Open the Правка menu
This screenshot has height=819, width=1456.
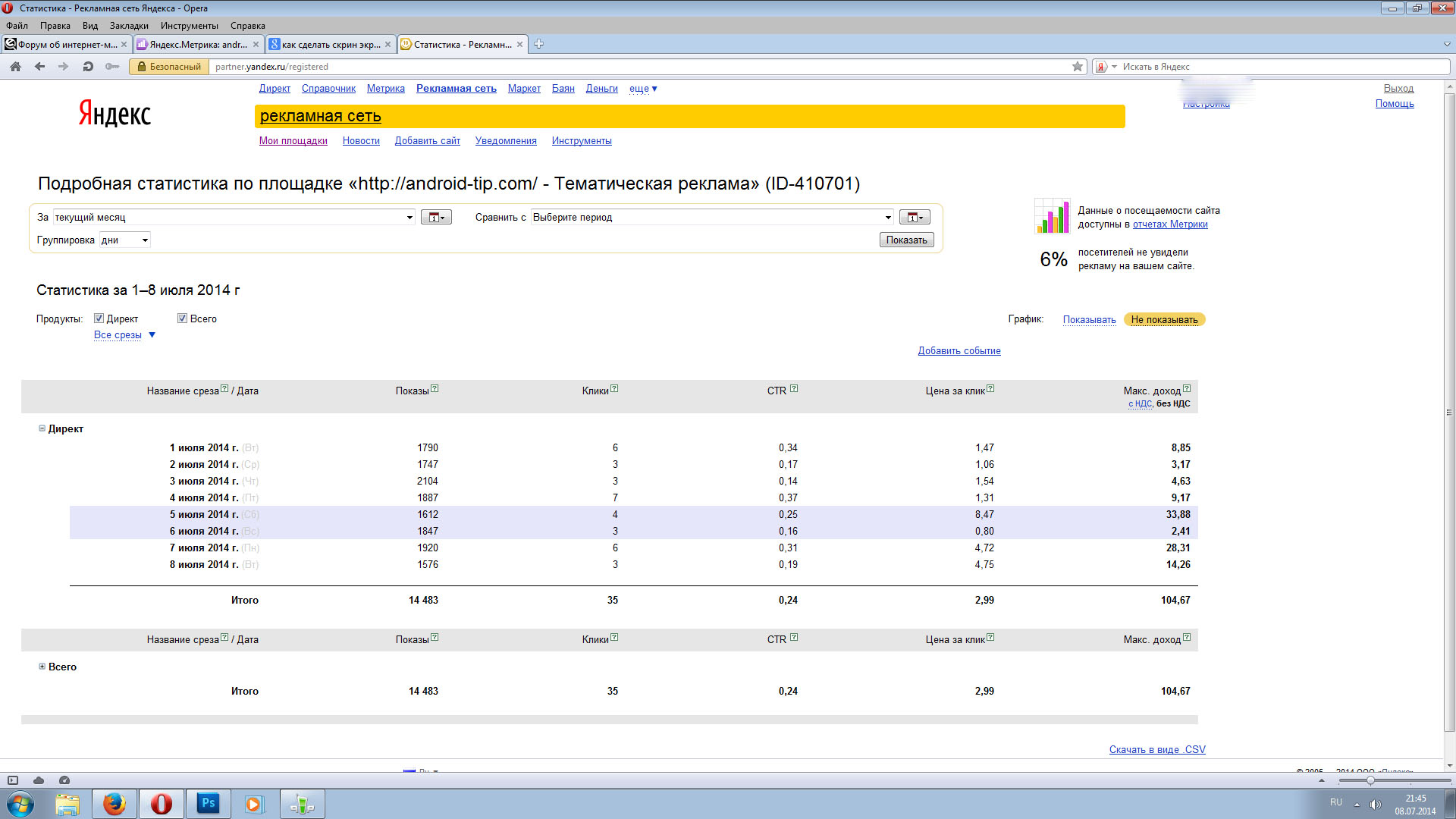55,26
